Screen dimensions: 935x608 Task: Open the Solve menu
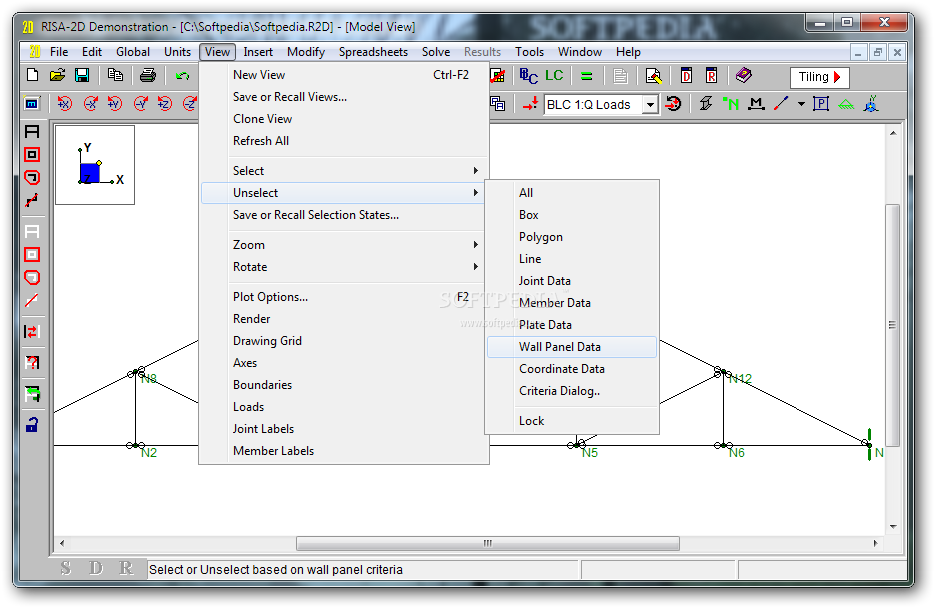click(x=436, y=52)
